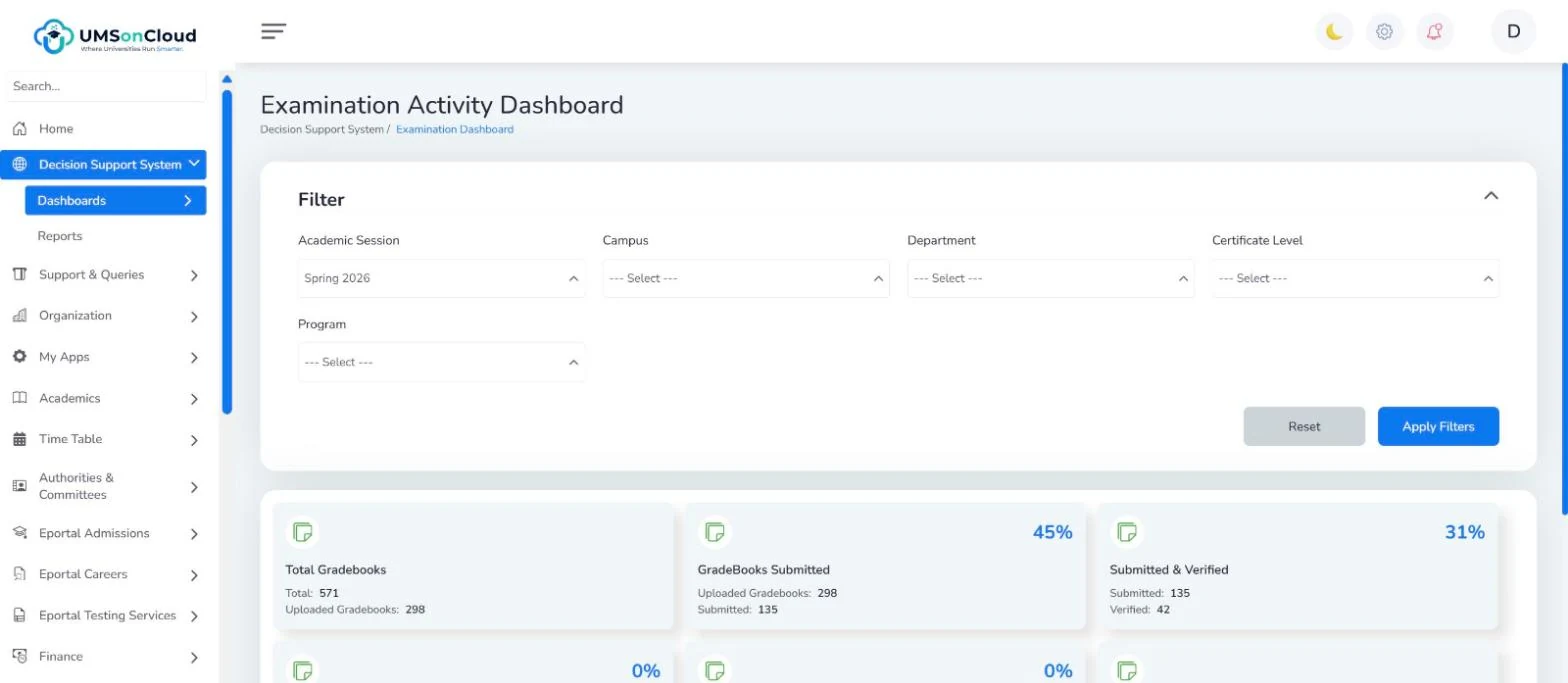Open notifications bell icon

(x=1434, y=32)
